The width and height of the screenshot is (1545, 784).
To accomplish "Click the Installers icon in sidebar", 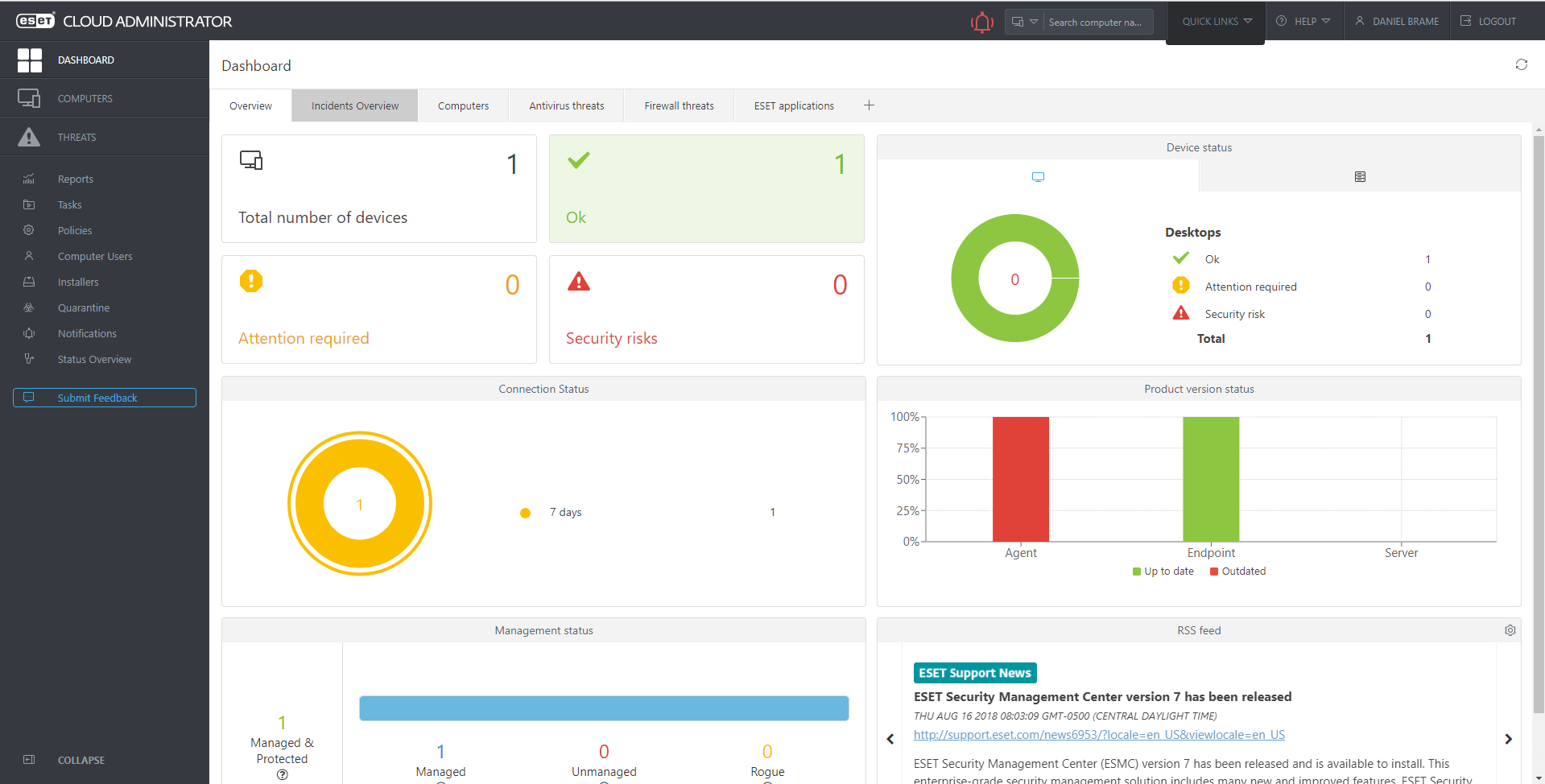I will [x=29, y=282].
